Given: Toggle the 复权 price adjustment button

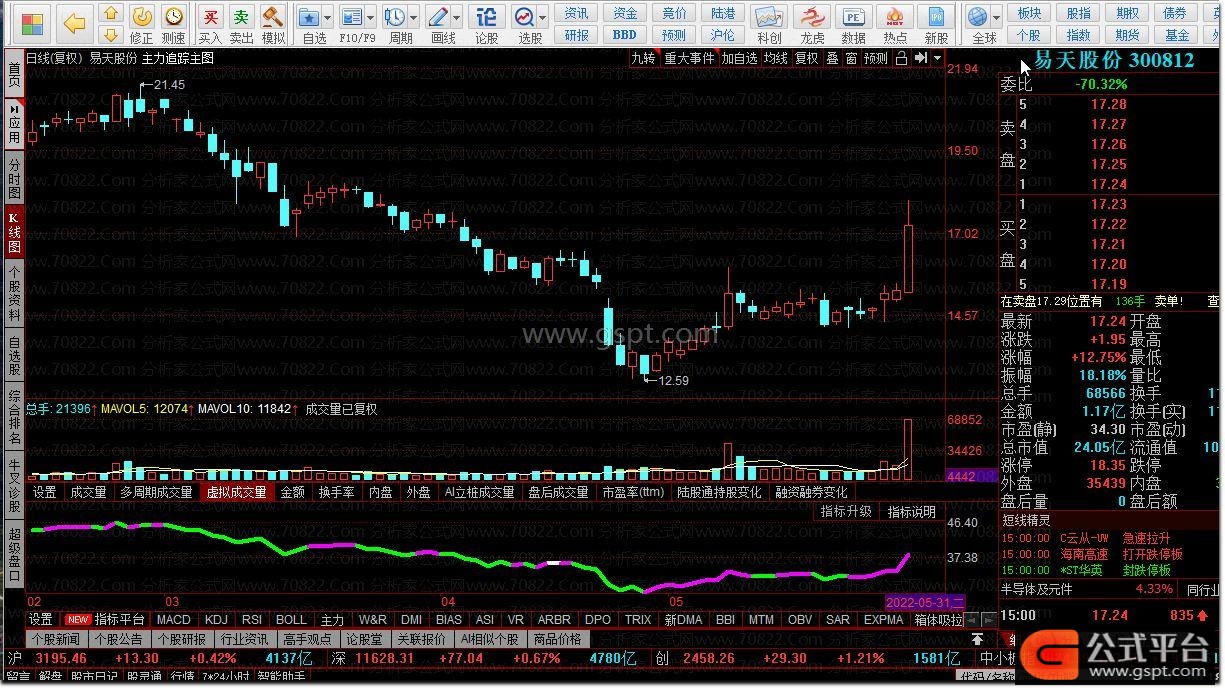Looking at the screenshot, I should tap(806, 58).
